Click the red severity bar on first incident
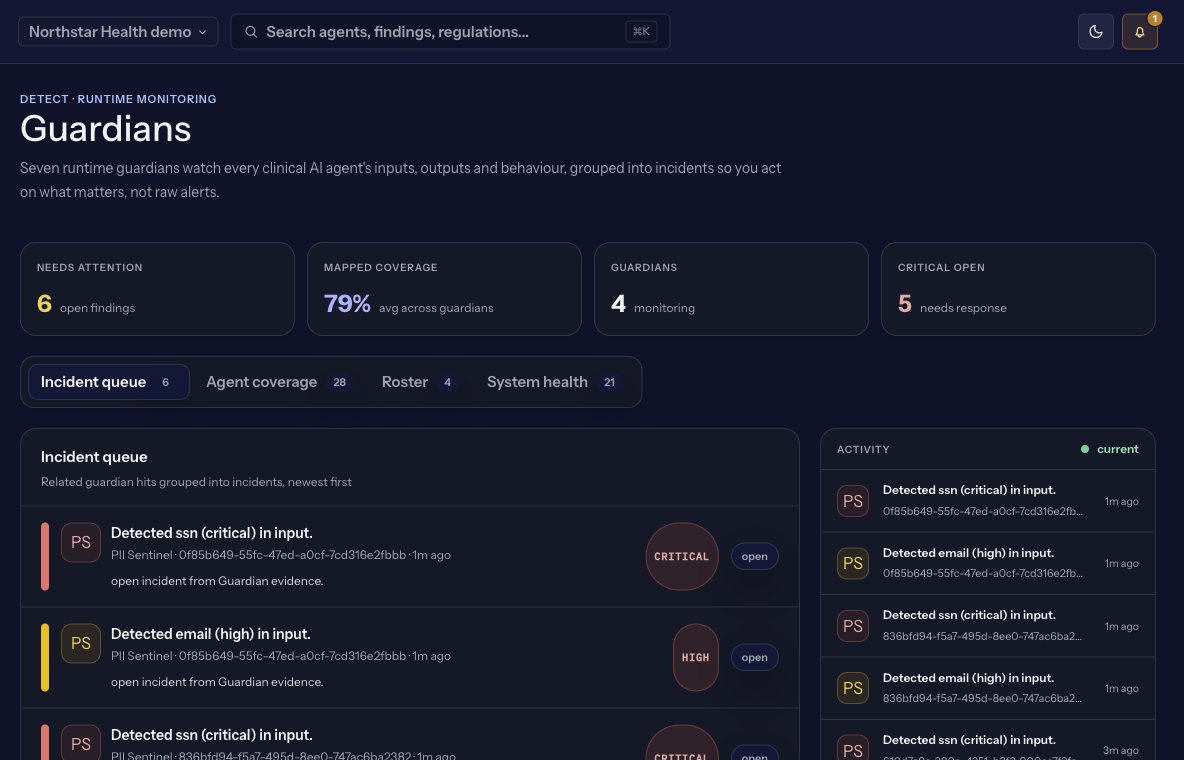 tap(45, 557)
